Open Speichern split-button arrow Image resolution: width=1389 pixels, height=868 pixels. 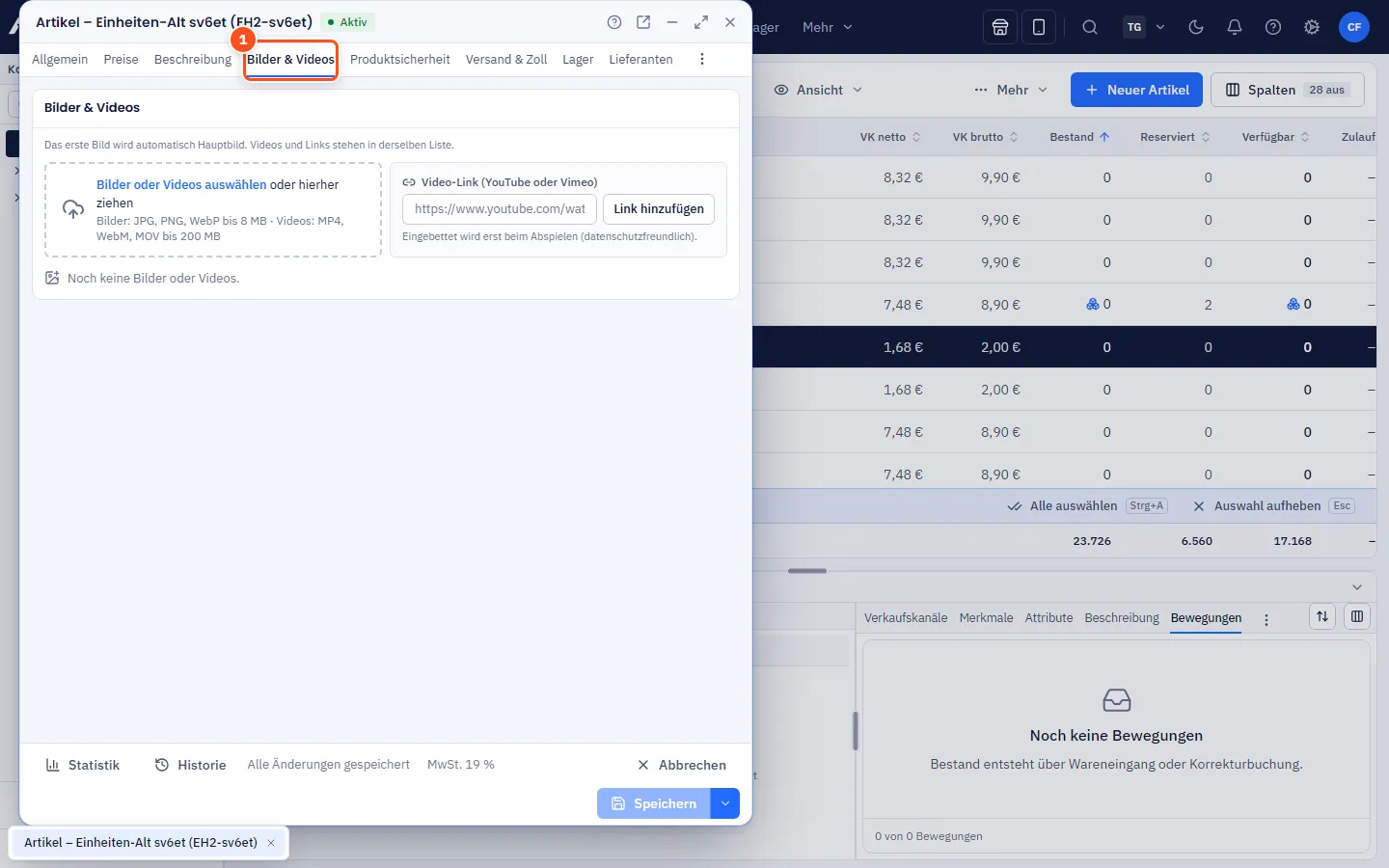[x=725, y=803]
